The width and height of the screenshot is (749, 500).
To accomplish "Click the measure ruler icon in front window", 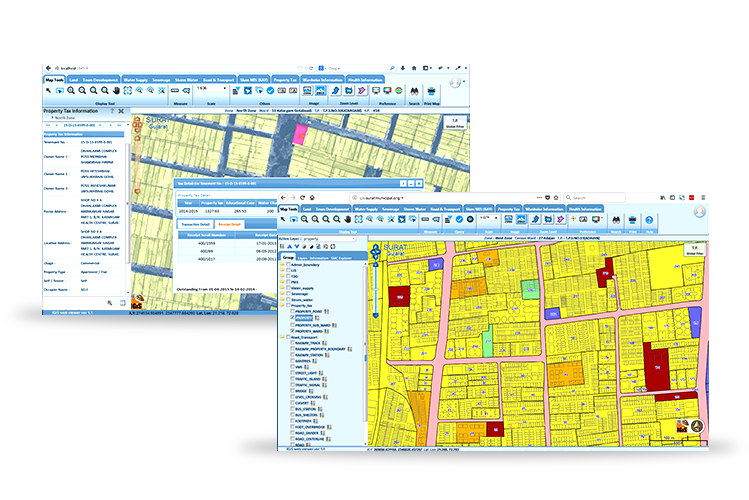I will [x=425, y=219].
